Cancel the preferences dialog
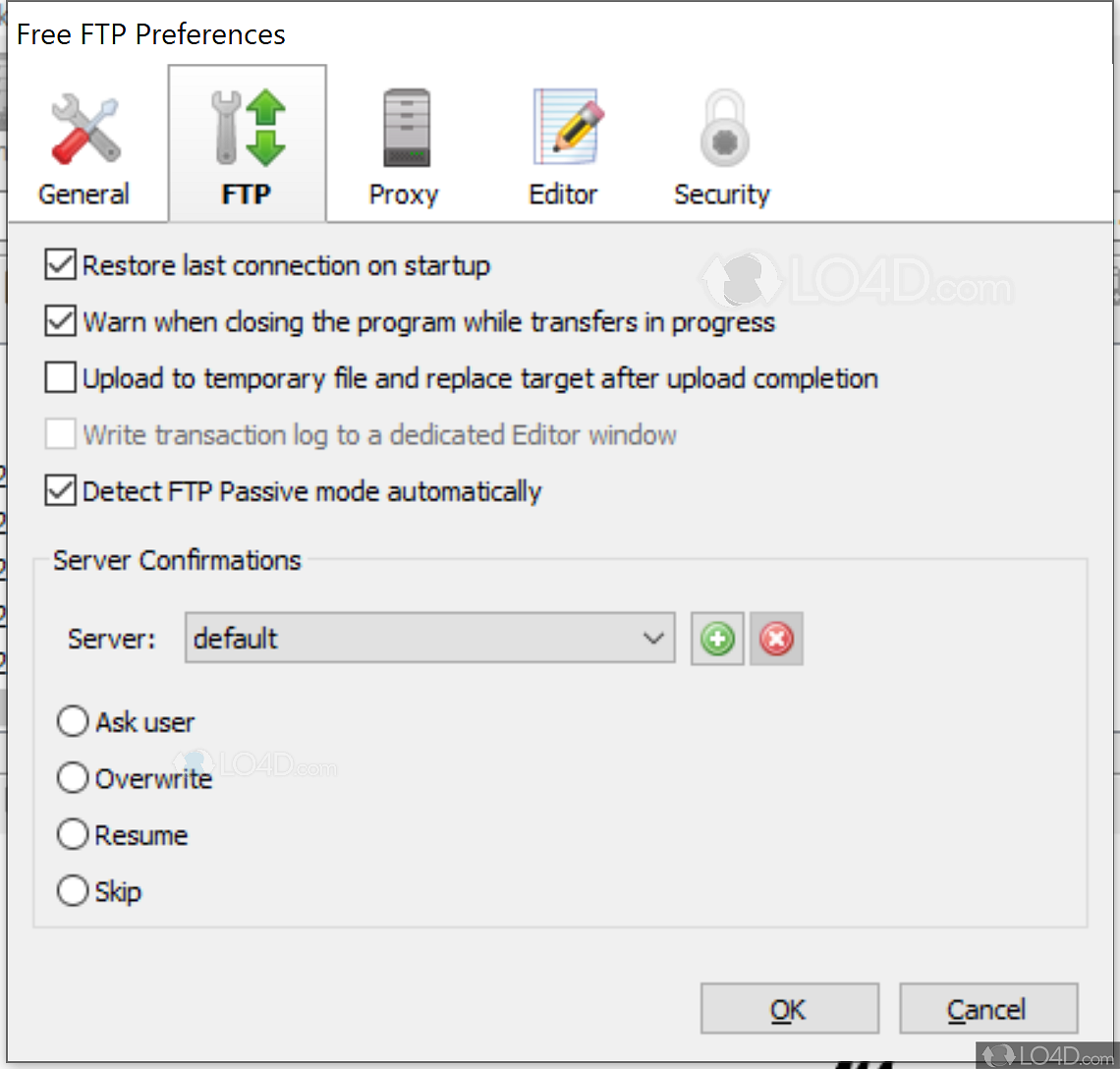The width and height of the screenshot is (1120, 1069). tap(988, 1008)
